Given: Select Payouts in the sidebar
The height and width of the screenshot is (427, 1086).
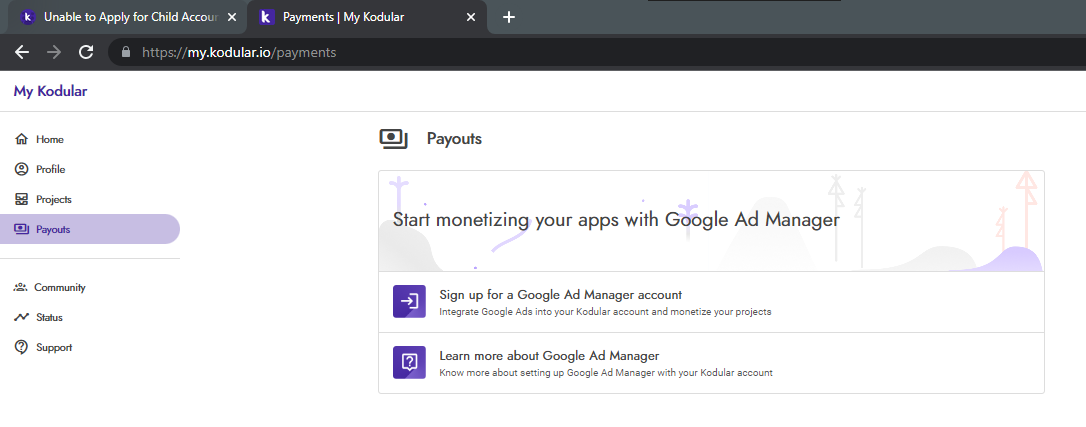Looking at the screenshot, I should (90, 229).
